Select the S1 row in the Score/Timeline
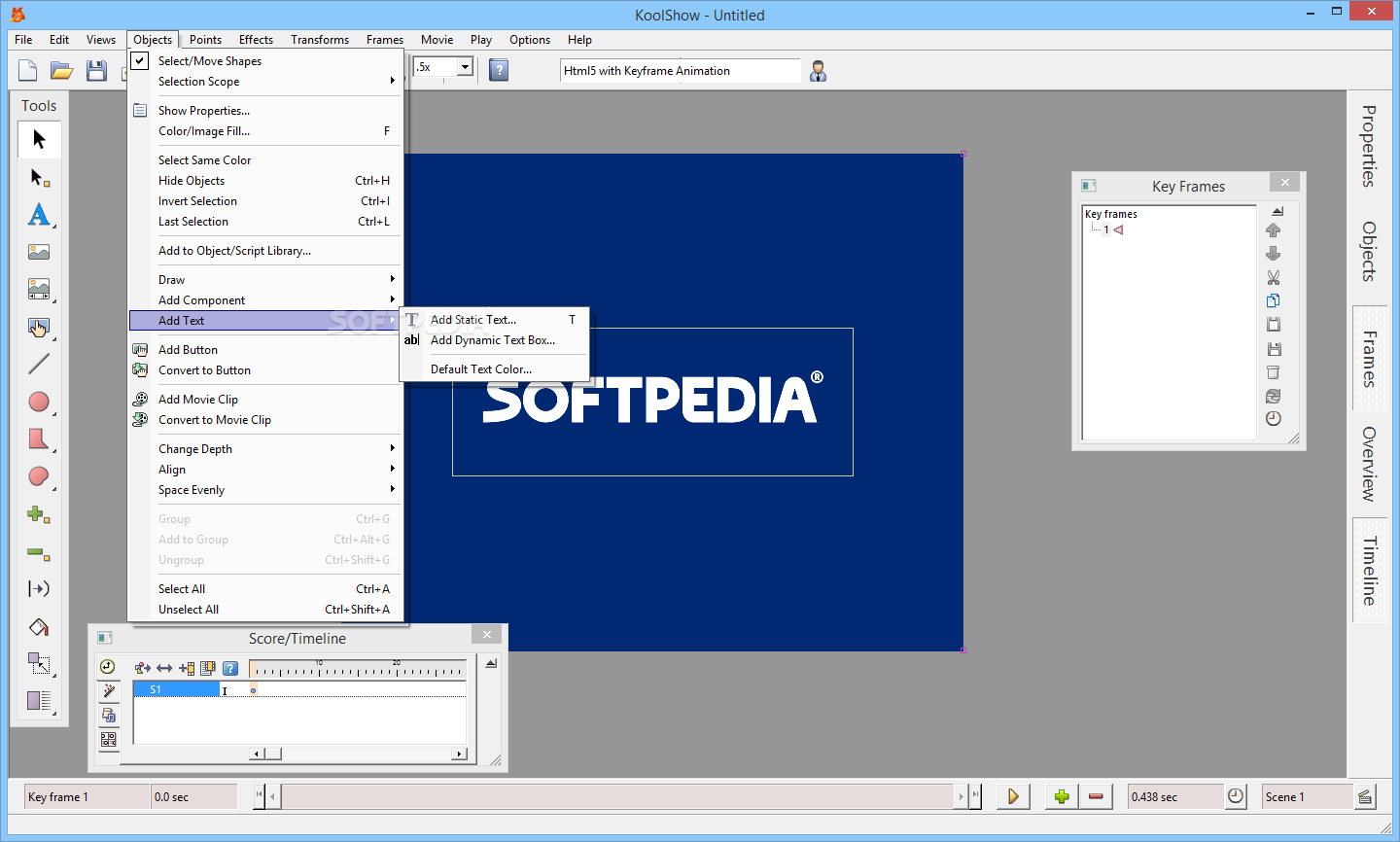 tap(299, 689)
